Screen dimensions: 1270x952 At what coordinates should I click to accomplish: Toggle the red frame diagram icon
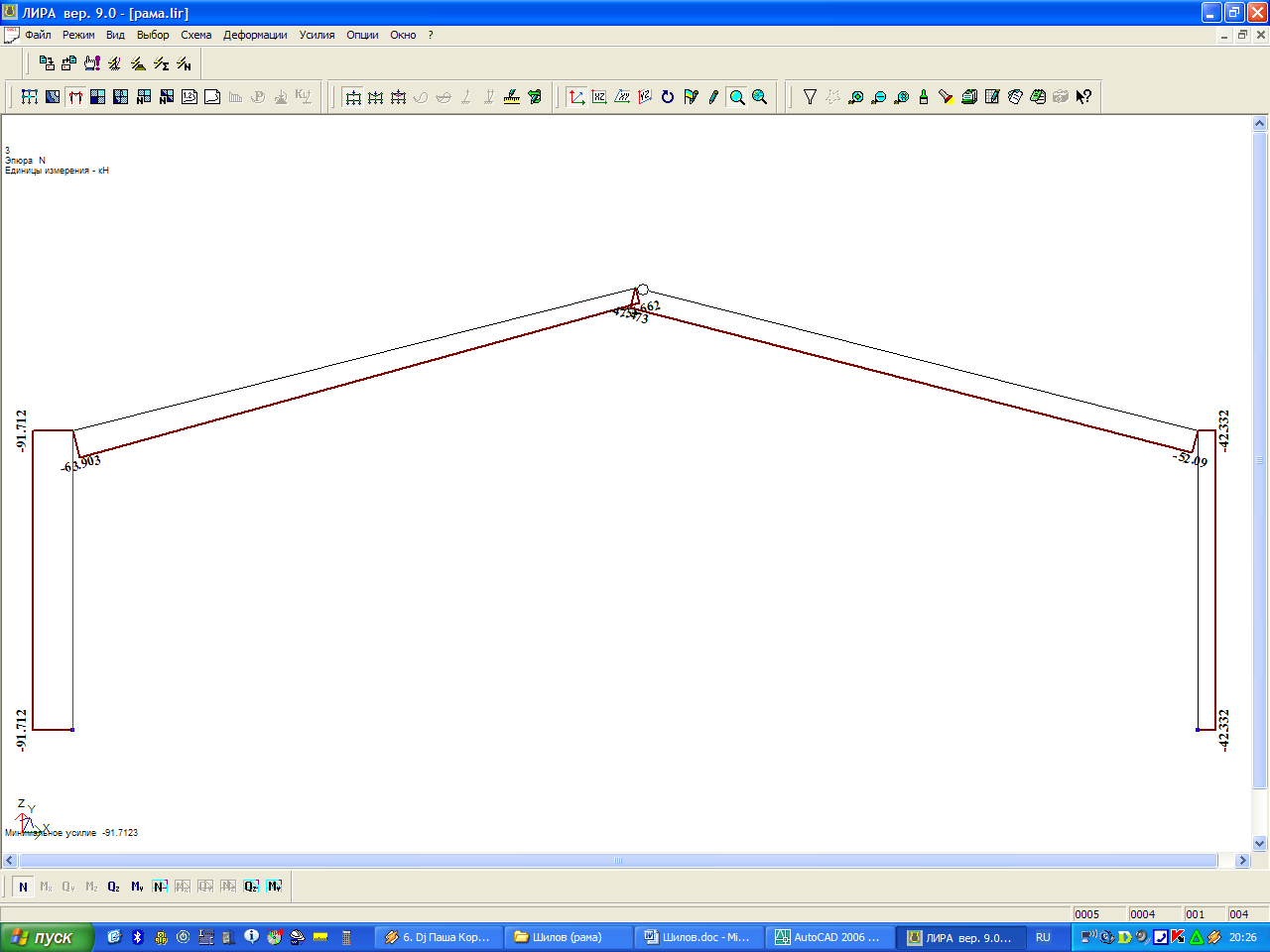tap(75, 96)
